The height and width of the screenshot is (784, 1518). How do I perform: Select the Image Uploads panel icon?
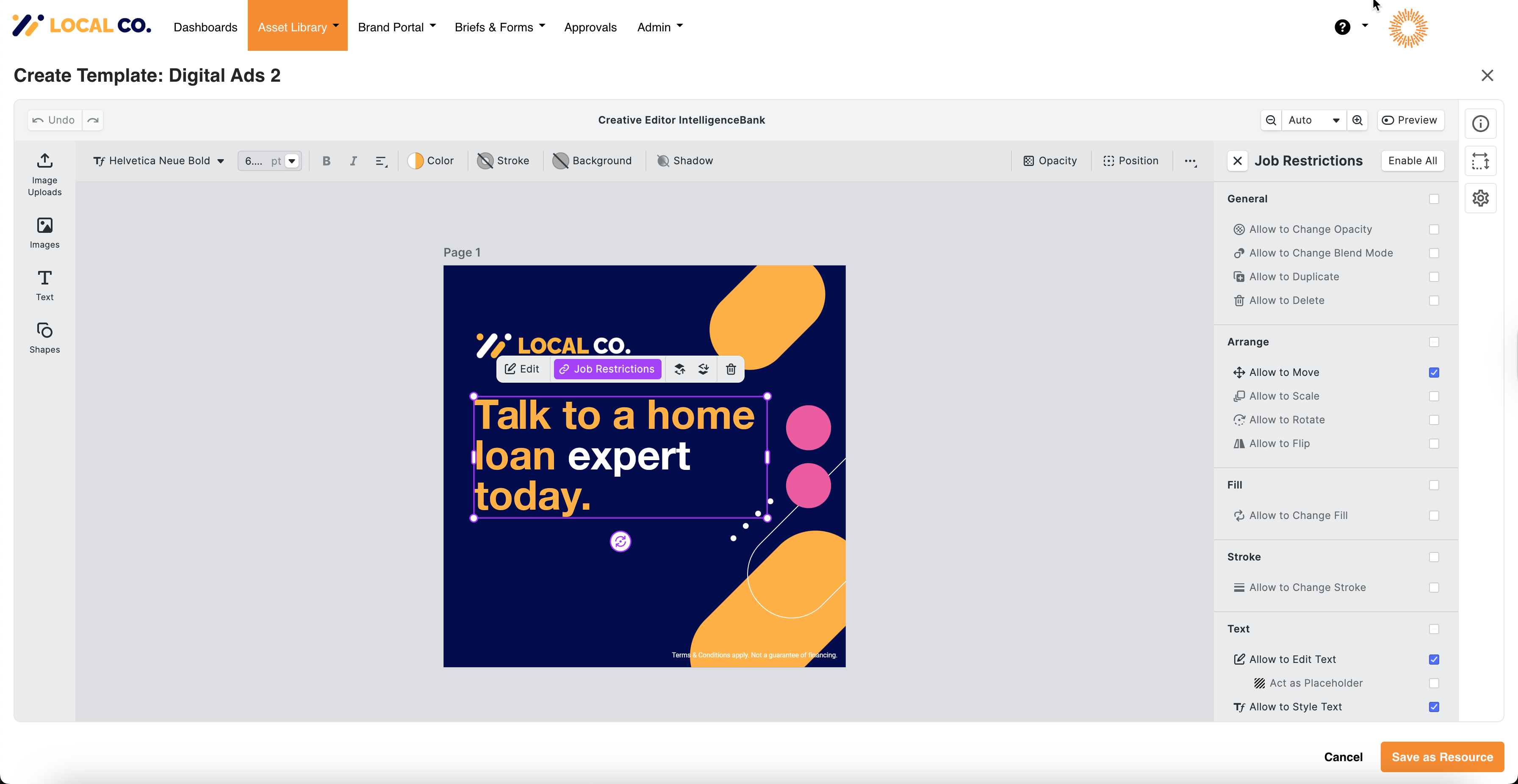click(44, 173)
